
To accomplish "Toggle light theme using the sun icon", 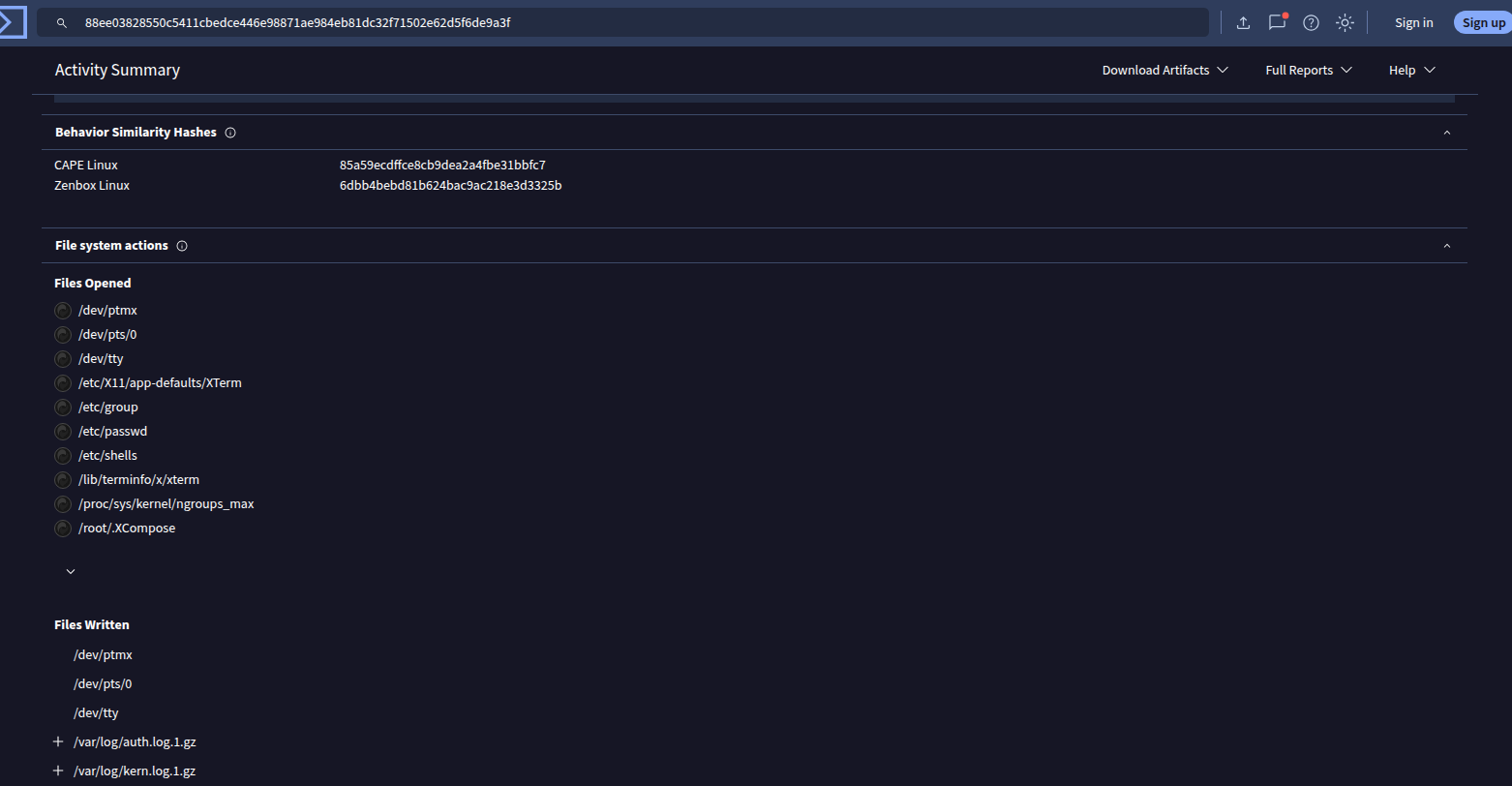I will point(1345,22).
